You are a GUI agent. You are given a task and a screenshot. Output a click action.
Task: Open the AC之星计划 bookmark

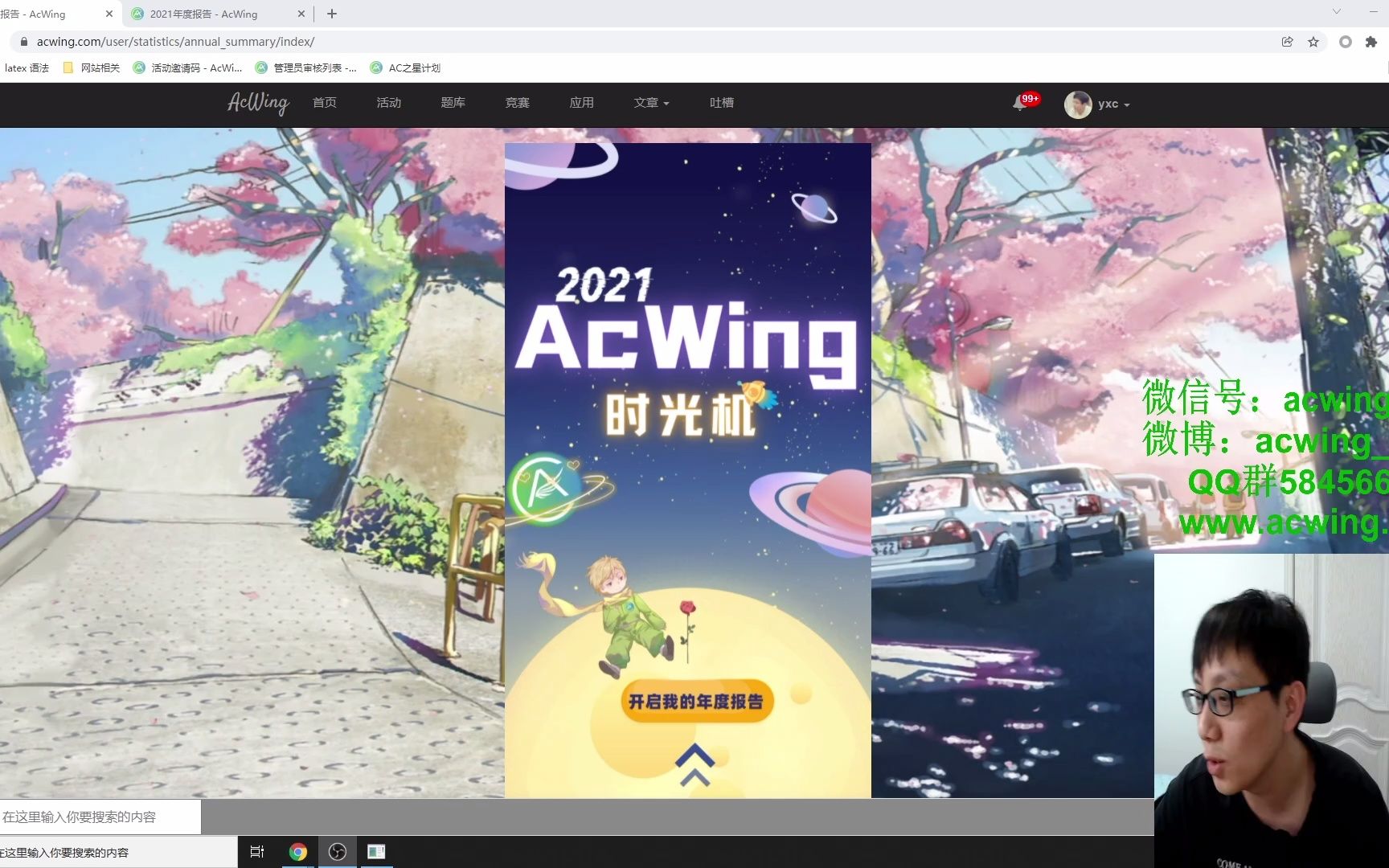pyautogui.click(x=405, y=68)
